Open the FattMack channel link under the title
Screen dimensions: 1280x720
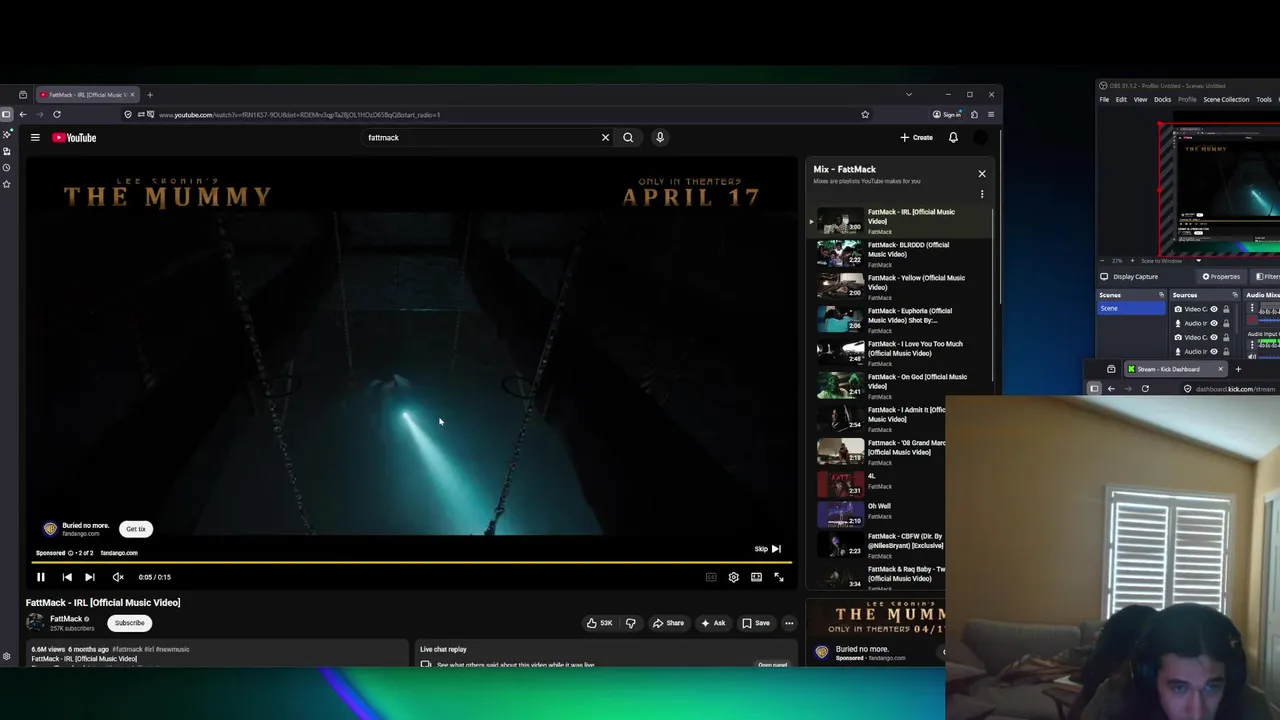pyautogui.click(x=66, y=619)
